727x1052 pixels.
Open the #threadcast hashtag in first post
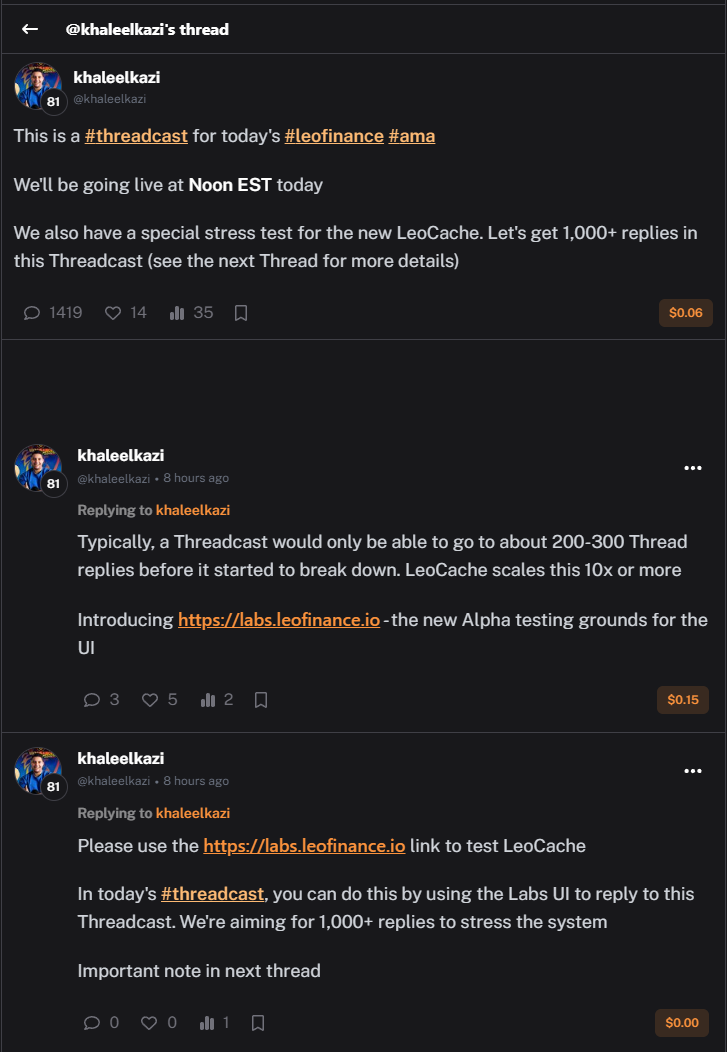pyautogui.click(x=136, y=136)
